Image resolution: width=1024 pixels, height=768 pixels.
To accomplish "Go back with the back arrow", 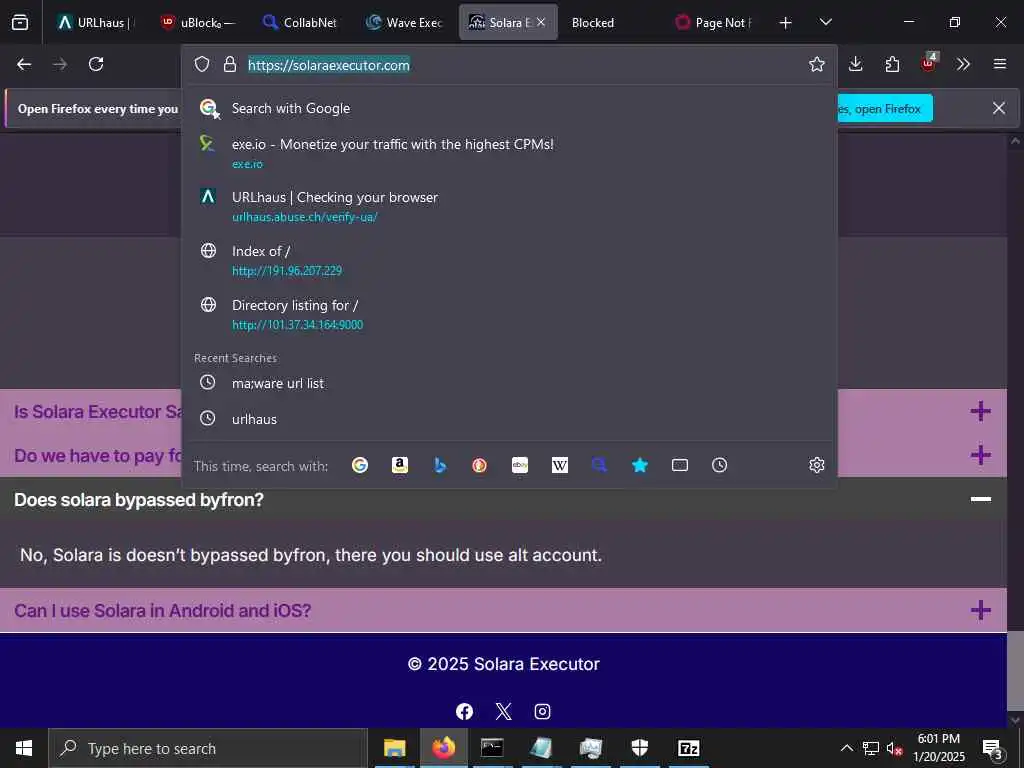I will click(x=24, y=64).
